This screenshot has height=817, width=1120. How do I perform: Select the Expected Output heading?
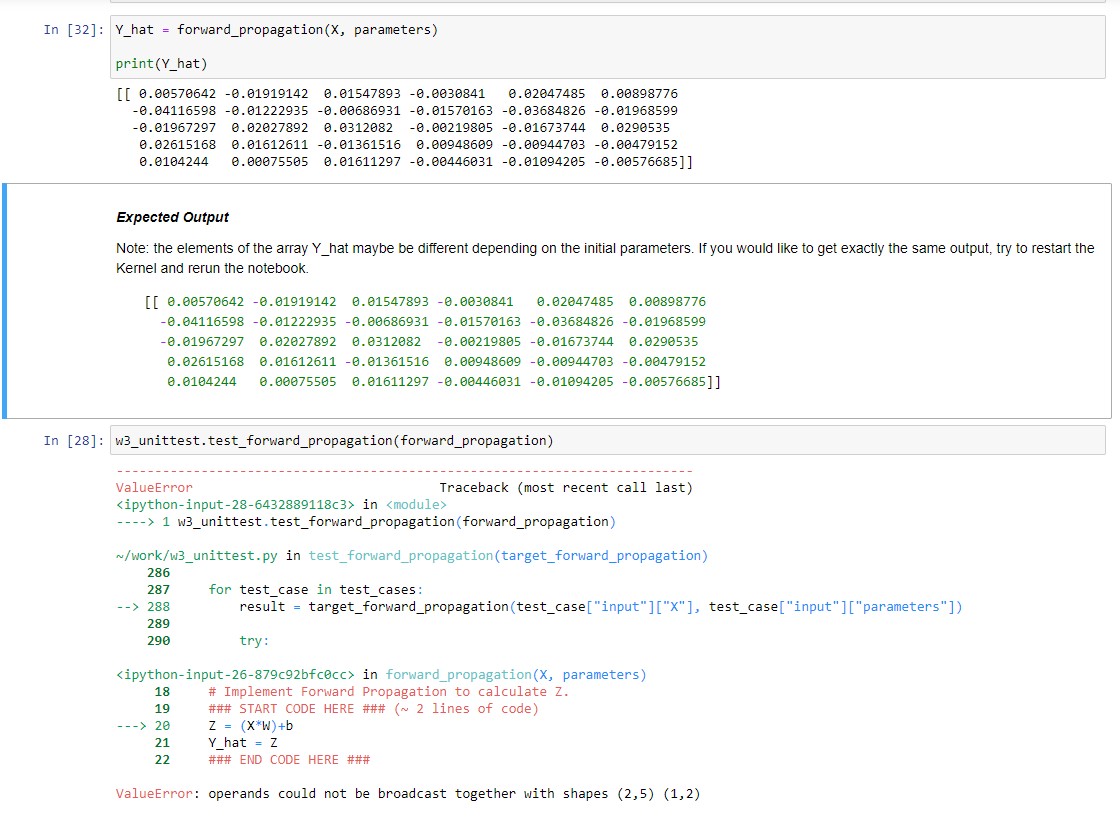click(173, 217)
